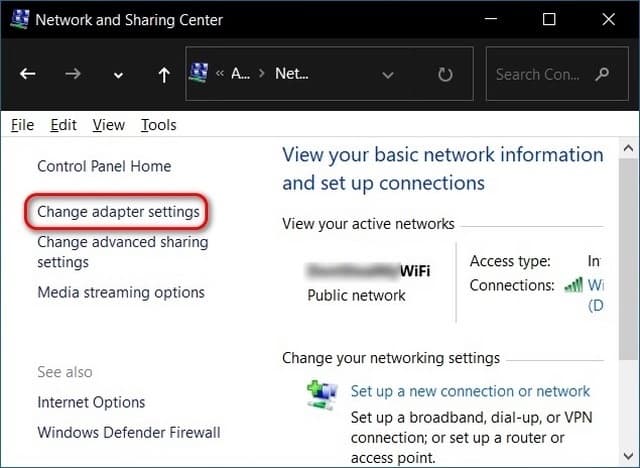Open the File menu
Image resolution: width=640 pixels, height=468 pixels.
(x=22, y=125)
